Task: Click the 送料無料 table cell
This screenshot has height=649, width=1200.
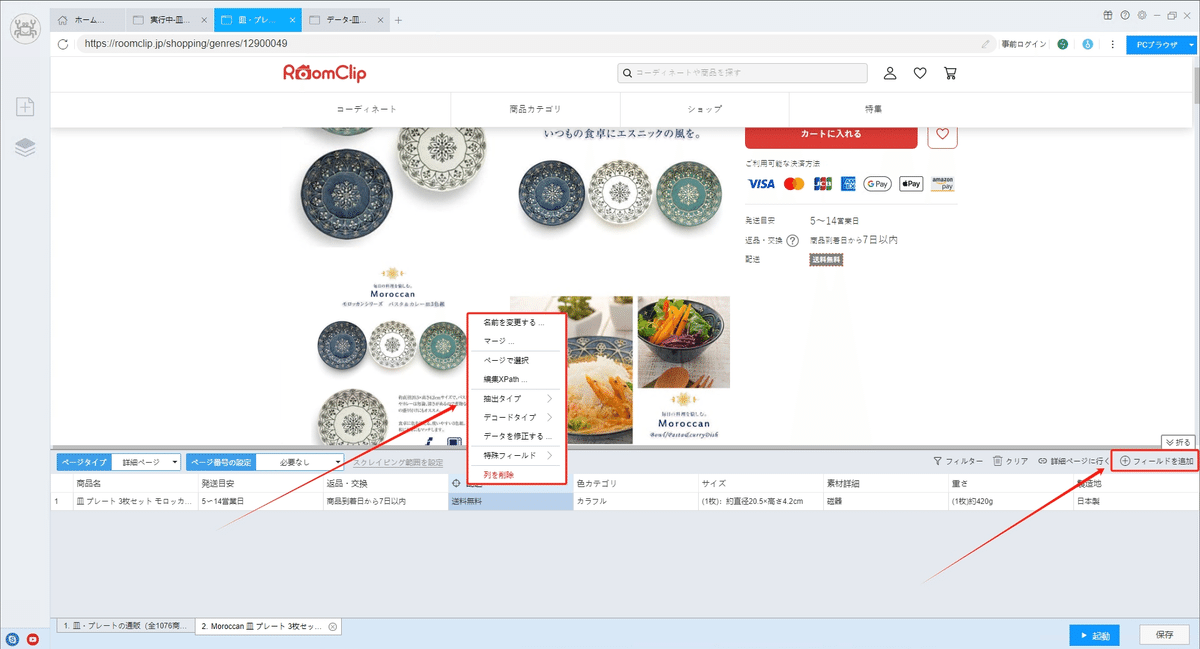Action: pyautogui.click(x=511, y=501)
